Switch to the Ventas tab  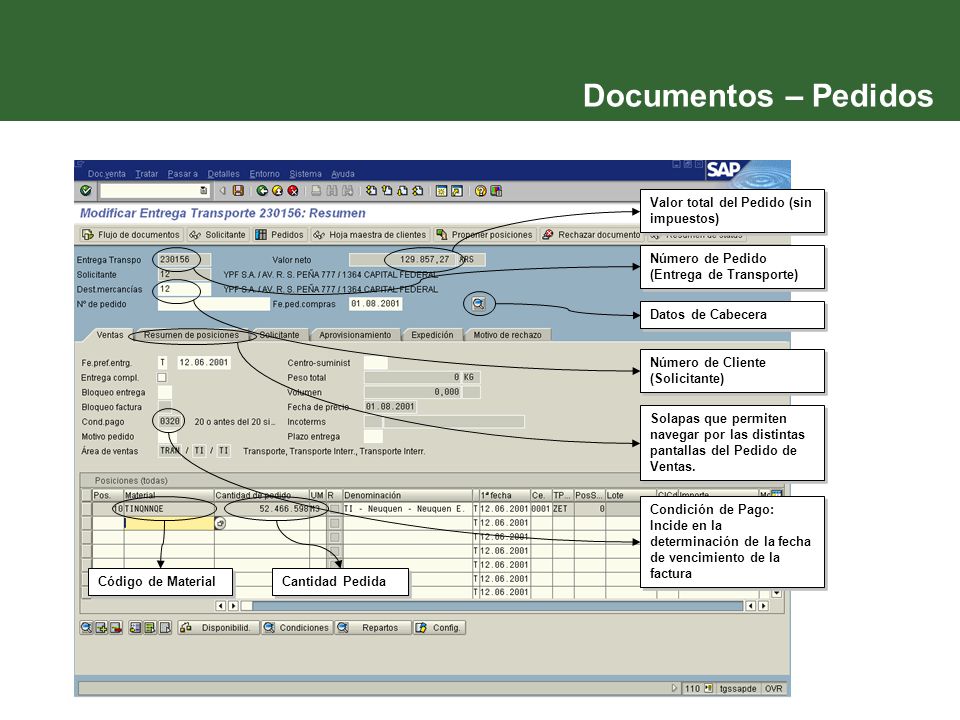coord(110,335)
